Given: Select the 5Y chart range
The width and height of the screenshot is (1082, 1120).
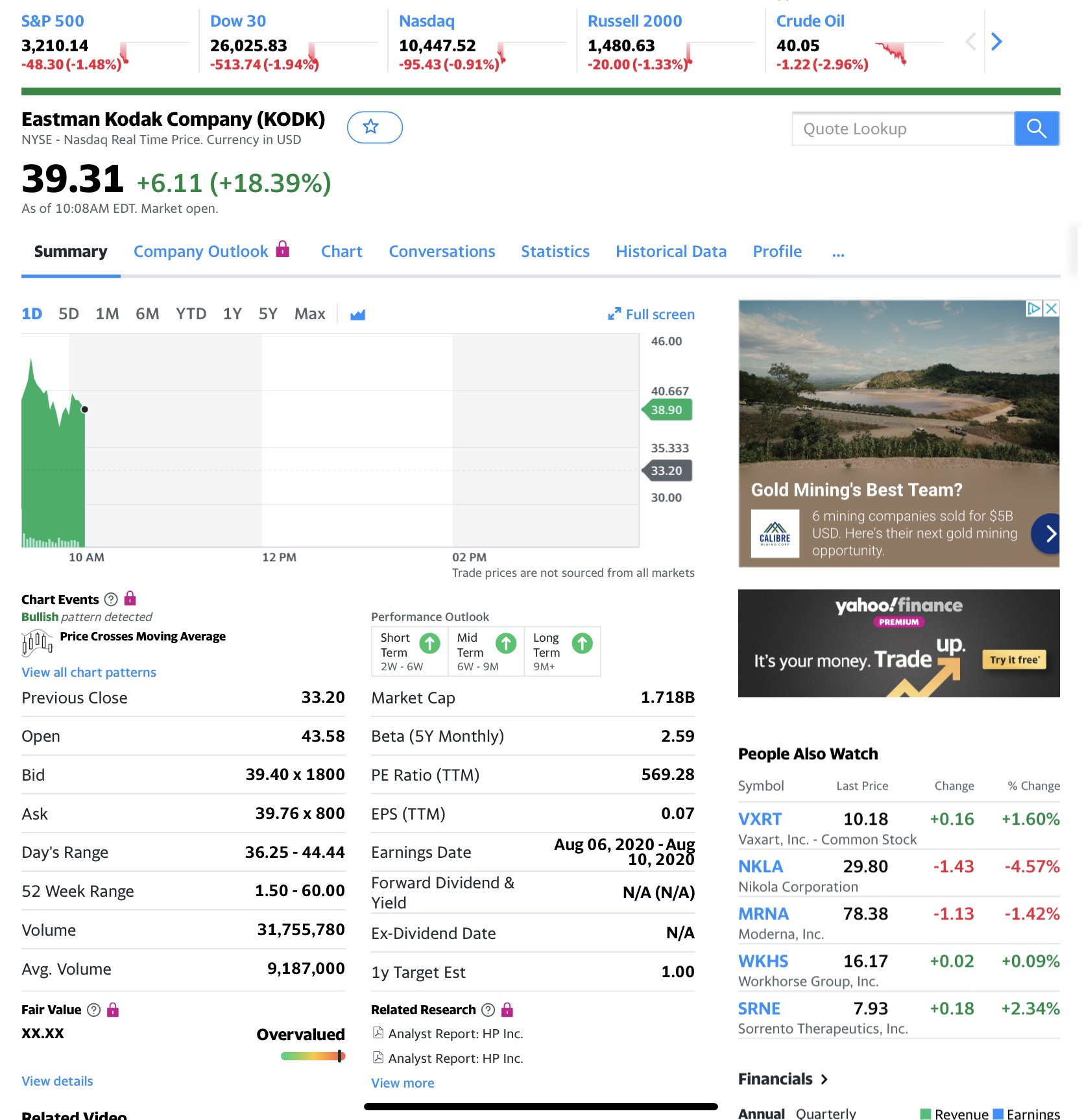Looking at the screenshot, I should click(268, 315).
